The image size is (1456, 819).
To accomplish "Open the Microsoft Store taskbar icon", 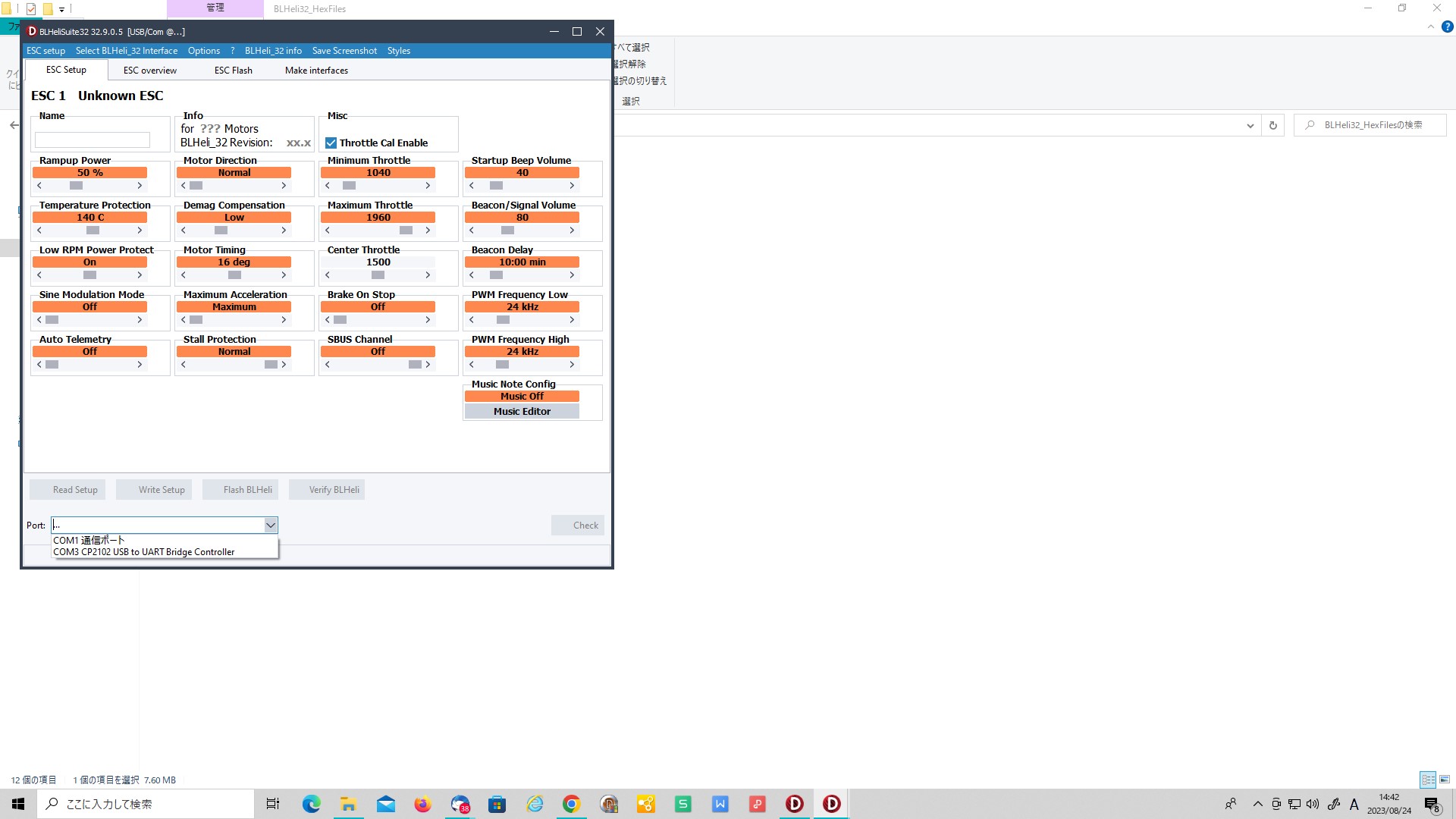I will tap(497, 804).
